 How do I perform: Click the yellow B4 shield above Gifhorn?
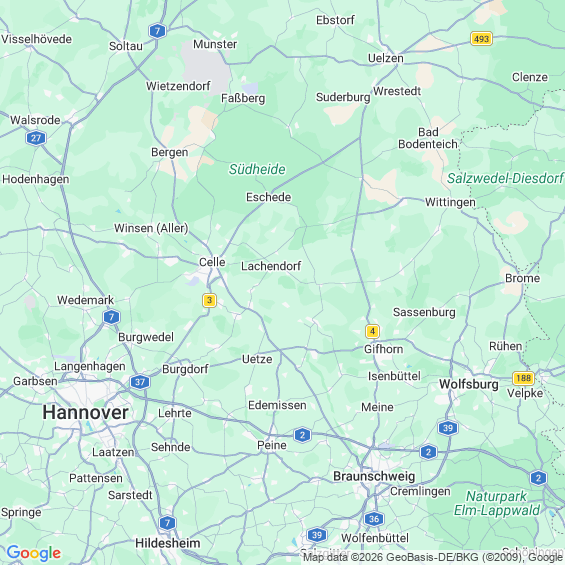click(x=372, y=331)
